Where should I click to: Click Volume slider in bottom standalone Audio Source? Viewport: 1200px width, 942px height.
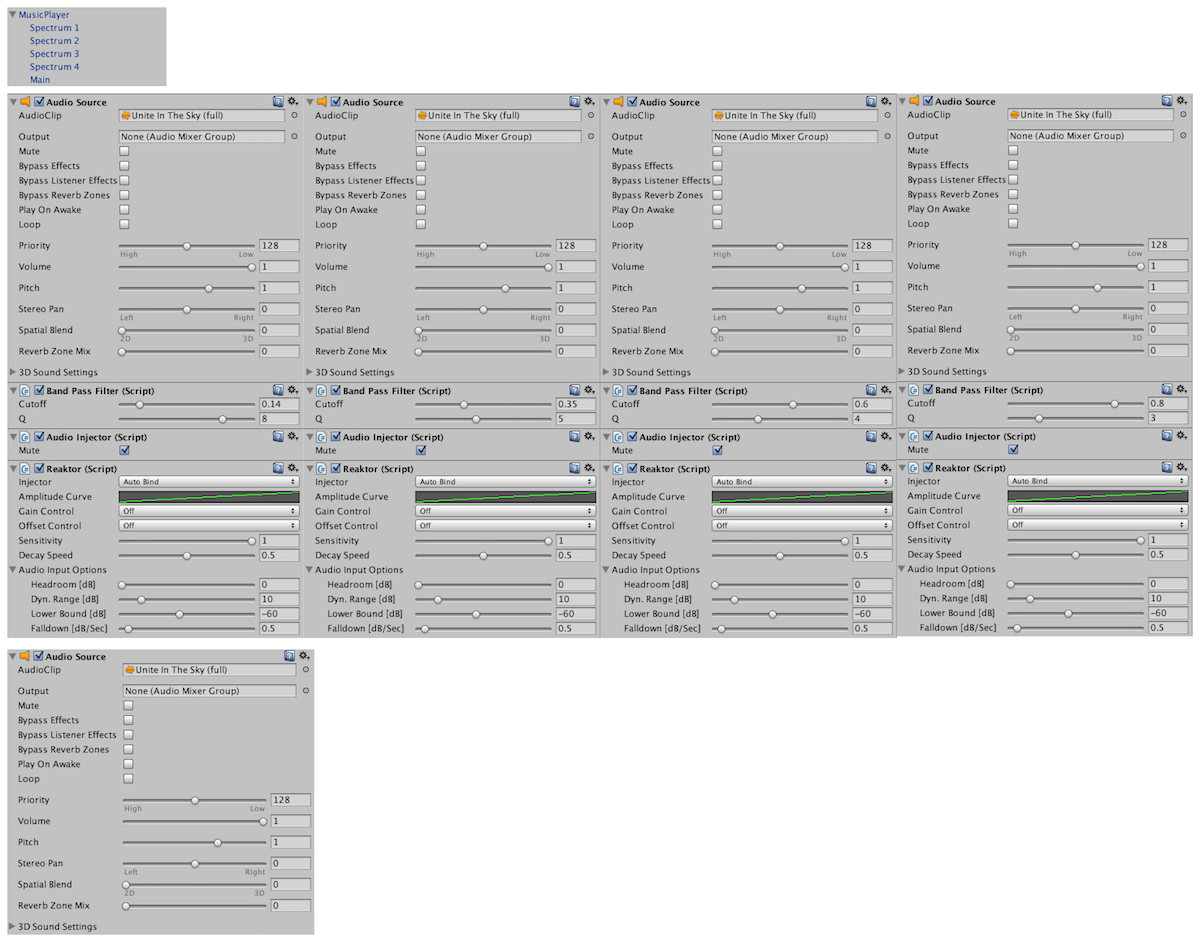tap(194, 821)
